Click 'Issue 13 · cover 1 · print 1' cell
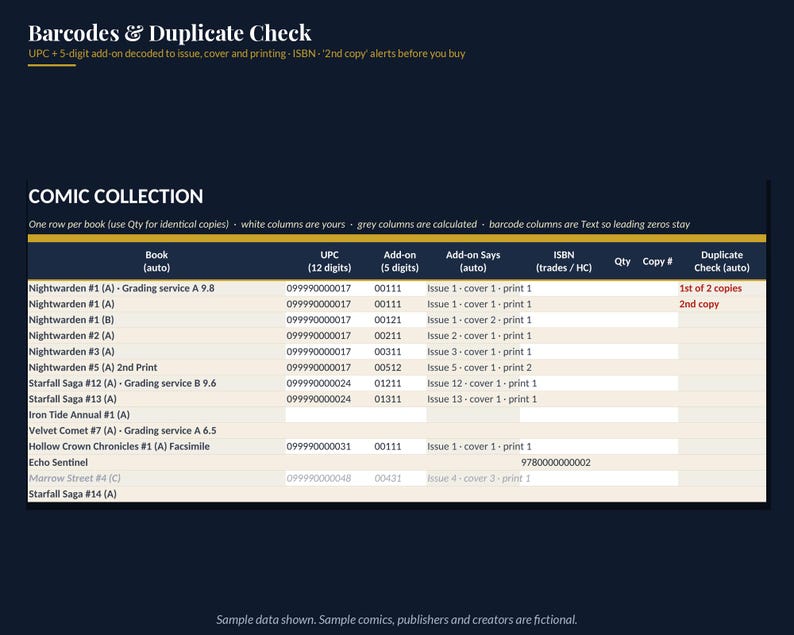 pos(473,399)
